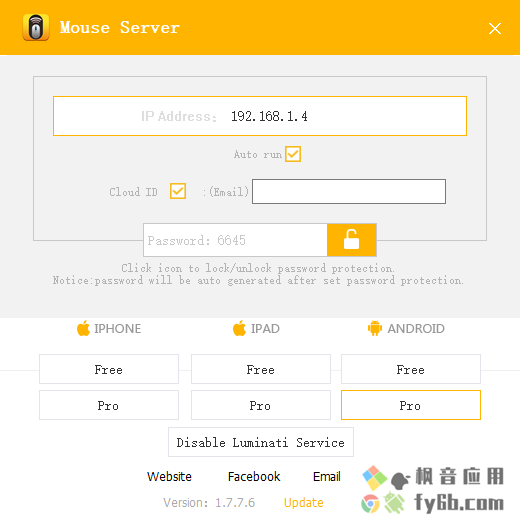This screenshot has width=520, height=525.
Task: Focus the Cloud ID email input field
Action: point(349,191)
